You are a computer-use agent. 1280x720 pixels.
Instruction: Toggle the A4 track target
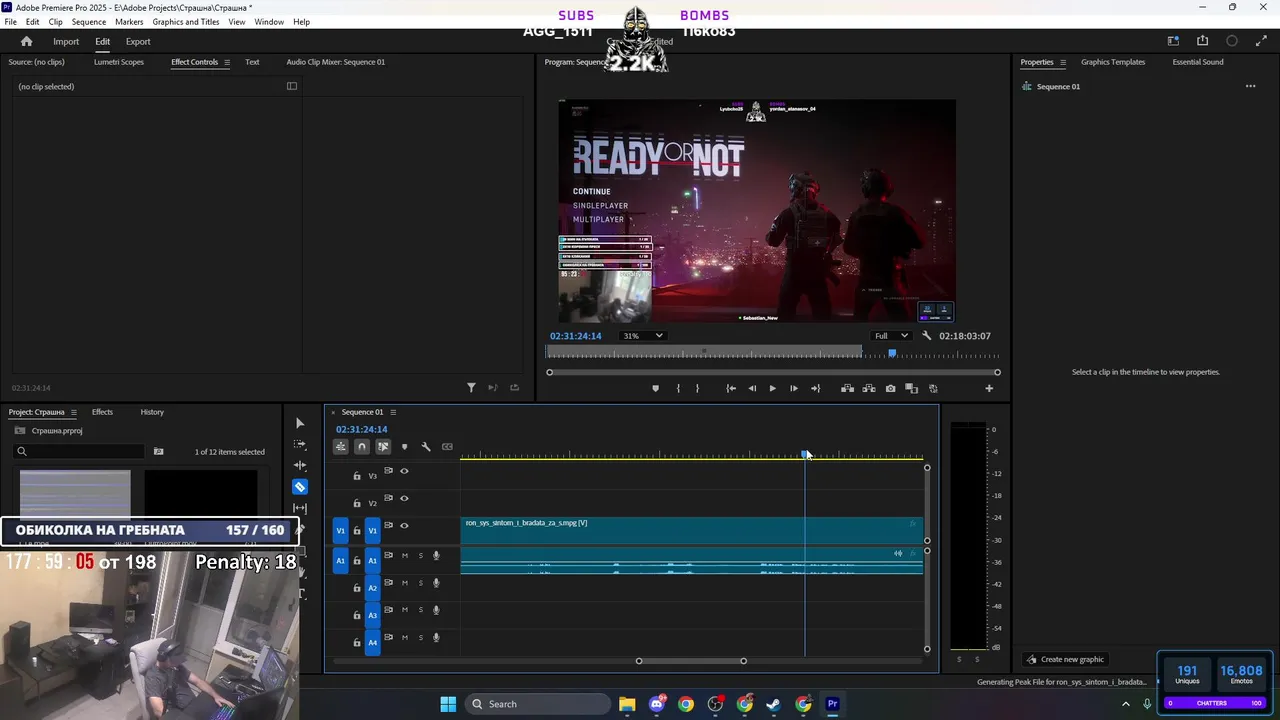click(x=372, y=642)
